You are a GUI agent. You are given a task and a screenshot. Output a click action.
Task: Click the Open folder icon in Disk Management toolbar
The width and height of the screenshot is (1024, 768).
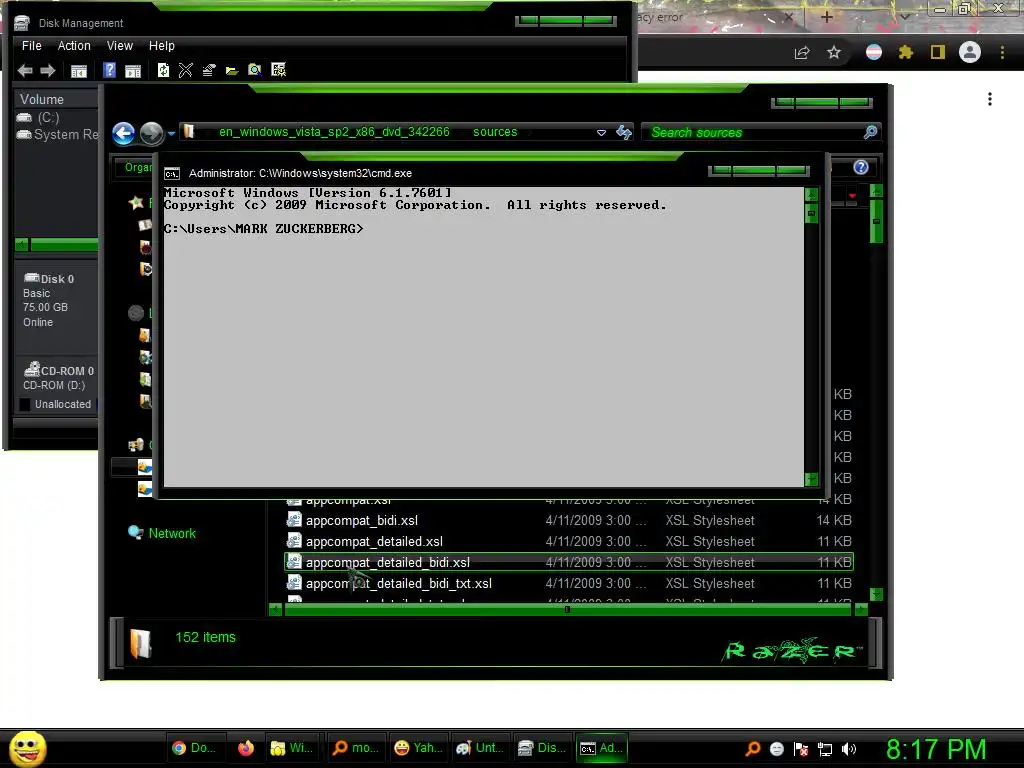click(x=232, y=71)
